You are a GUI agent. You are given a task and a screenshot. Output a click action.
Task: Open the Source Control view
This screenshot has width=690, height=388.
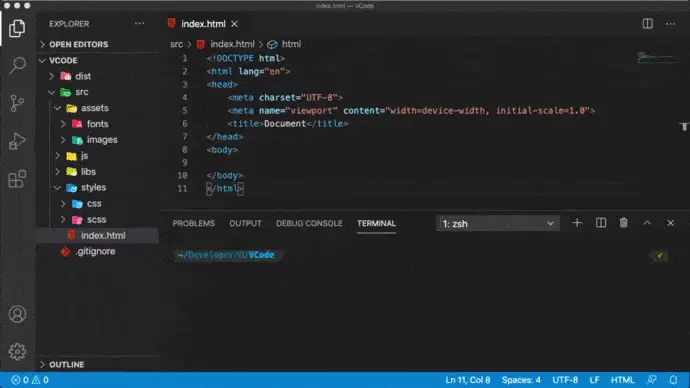pos(17,103)
